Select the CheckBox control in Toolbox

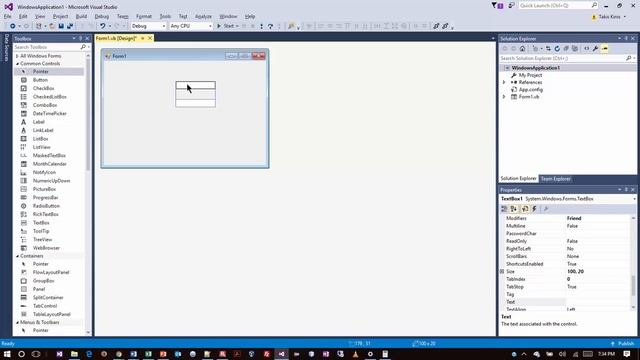point(43,88)
